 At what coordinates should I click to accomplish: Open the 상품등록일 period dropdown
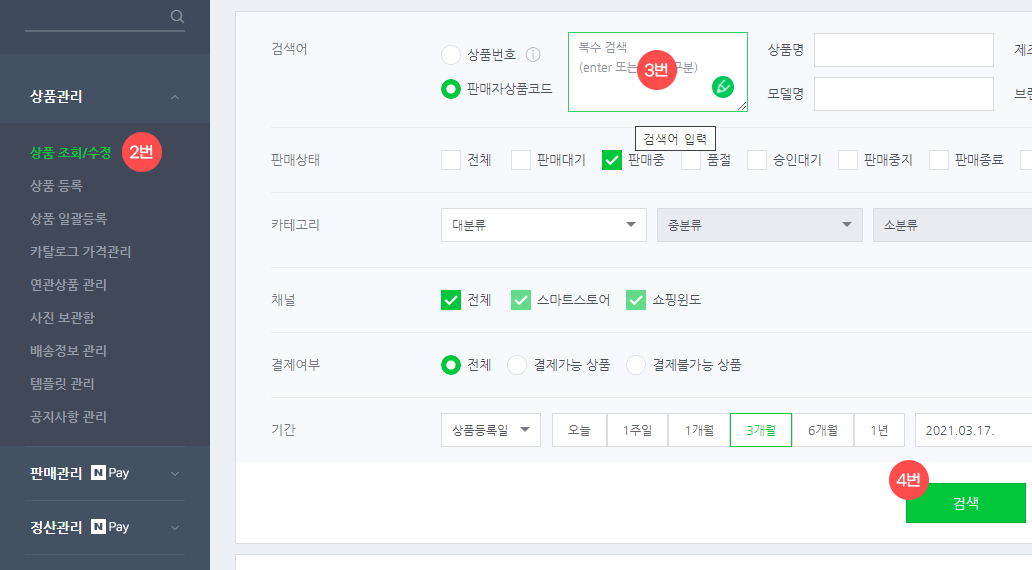click(490, 430)
